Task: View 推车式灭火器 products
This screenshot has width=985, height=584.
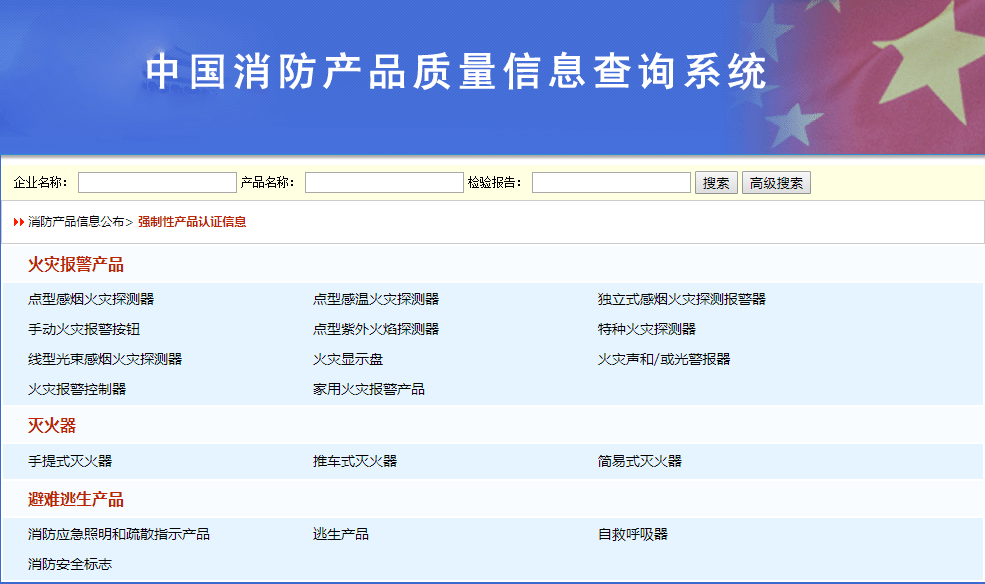Action: (x=354, y=461)
